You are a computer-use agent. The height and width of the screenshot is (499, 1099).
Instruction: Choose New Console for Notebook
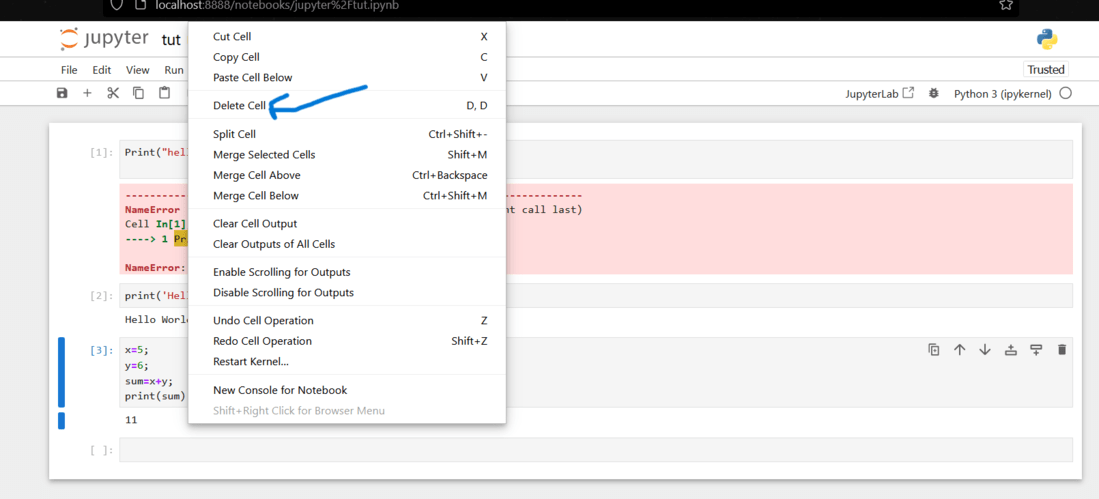click(347, 390)
